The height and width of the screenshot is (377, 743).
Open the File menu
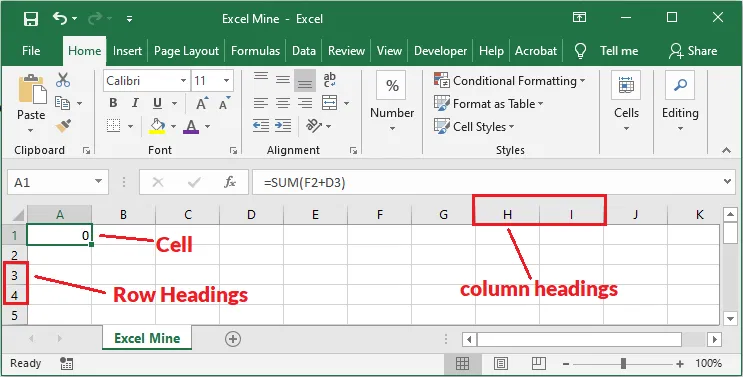click(31, 51)
